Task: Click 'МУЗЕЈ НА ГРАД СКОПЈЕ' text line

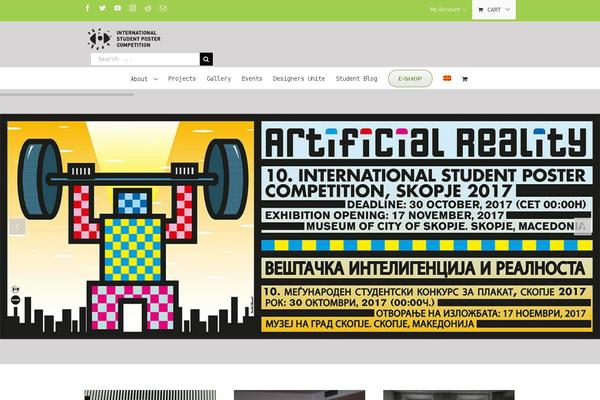Action: (x=369, y=324)
